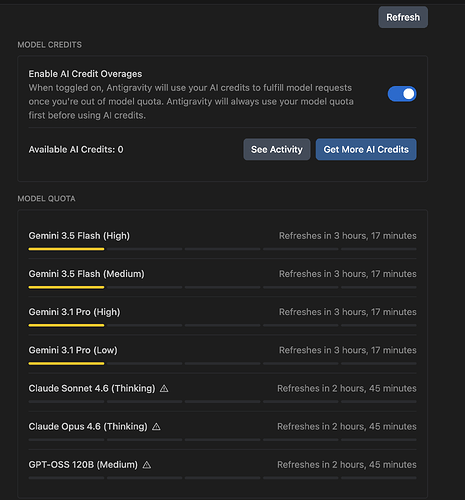This screenshot has width=465, height=500.
Task: Click the overages description paragraph
Action: coord(191,101)
